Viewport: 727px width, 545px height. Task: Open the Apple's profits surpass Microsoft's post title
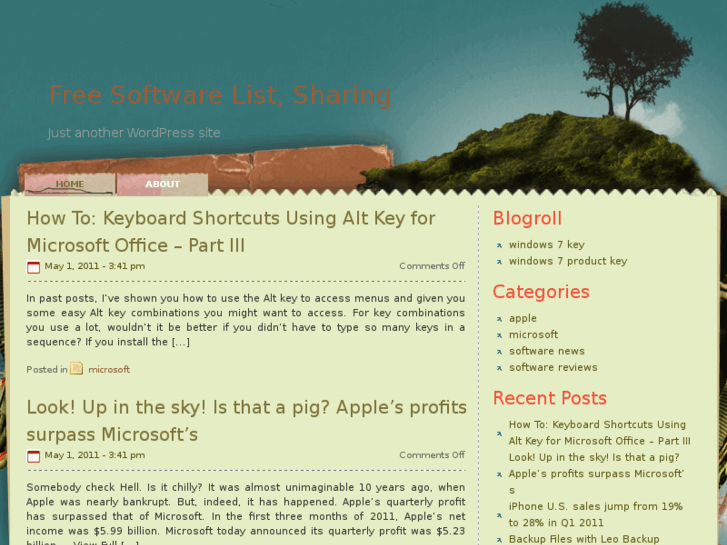point(246,421)
